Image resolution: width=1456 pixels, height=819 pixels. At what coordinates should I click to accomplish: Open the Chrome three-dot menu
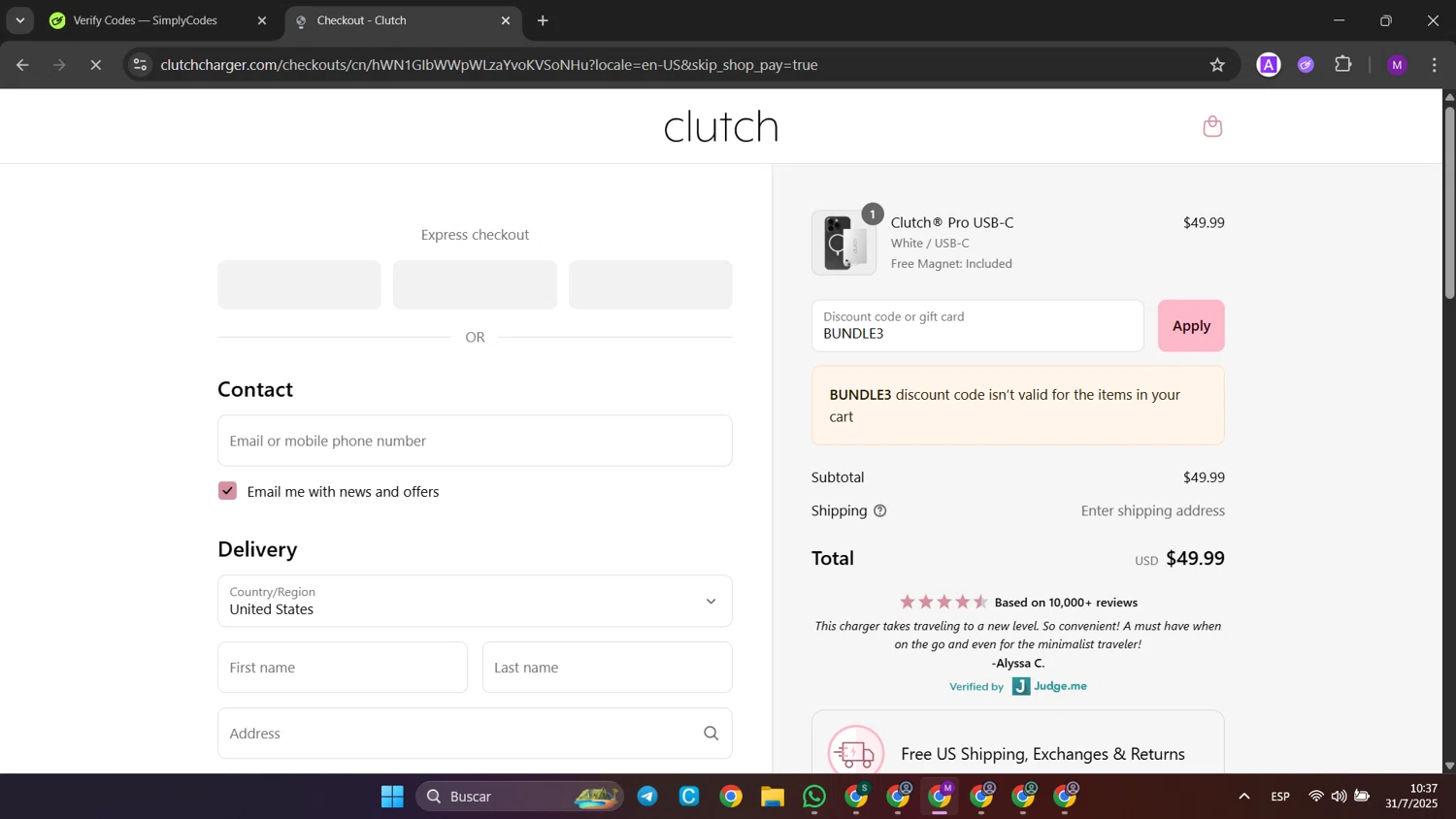1435,65
